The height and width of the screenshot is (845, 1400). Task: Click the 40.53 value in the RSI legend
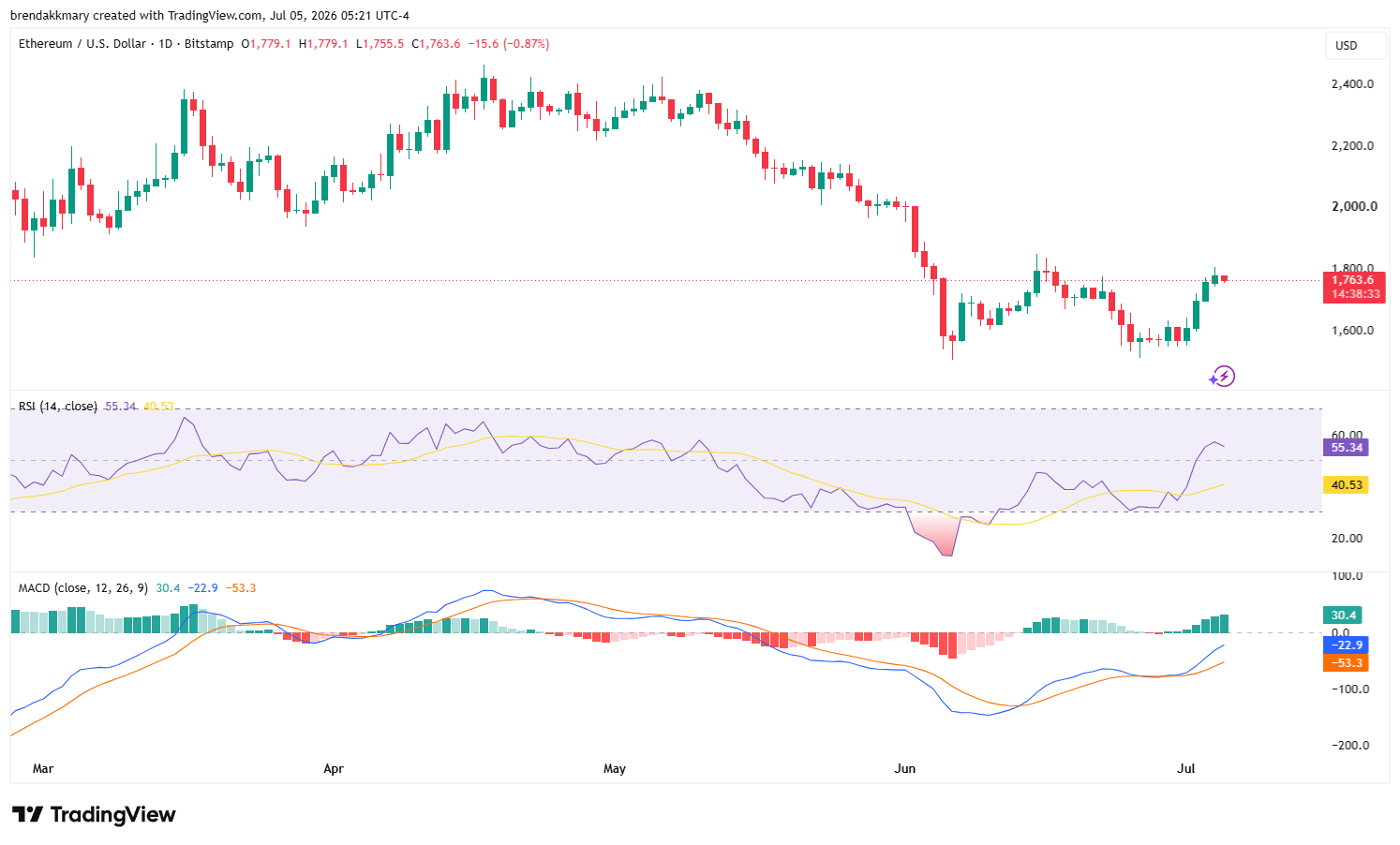tap(159, 407)
